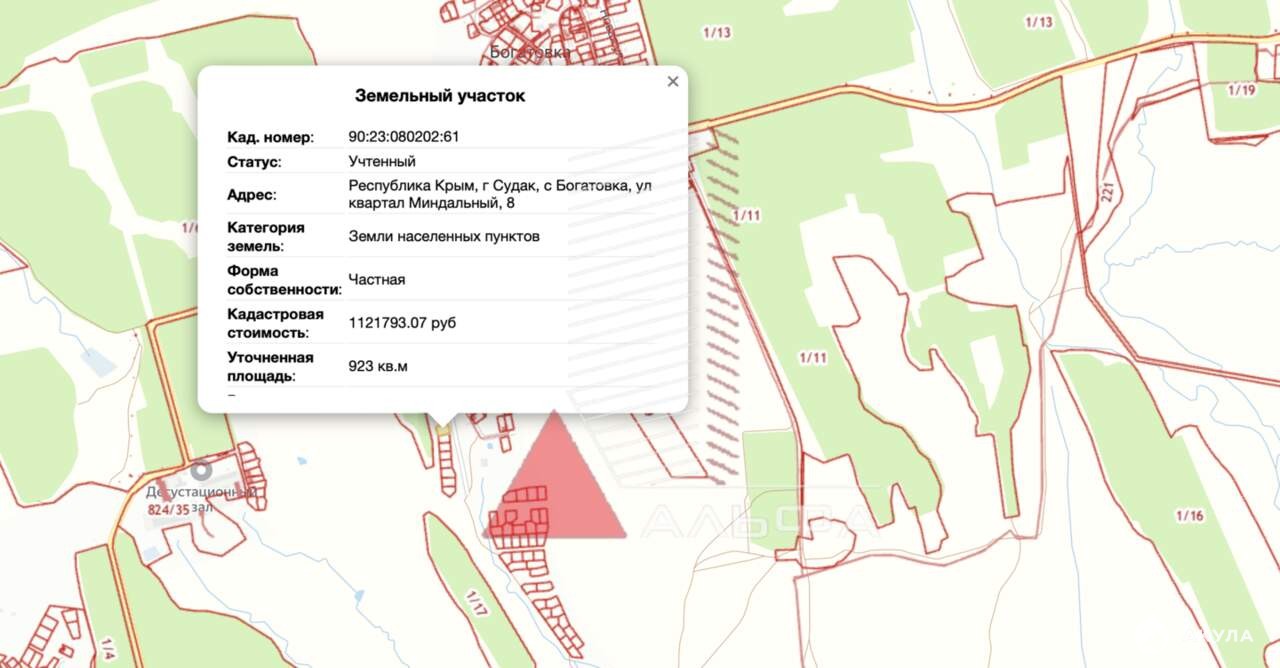Click the status value Учтенный
The height and width of the screenshot is (668, 1280).
tap(382, 161)
